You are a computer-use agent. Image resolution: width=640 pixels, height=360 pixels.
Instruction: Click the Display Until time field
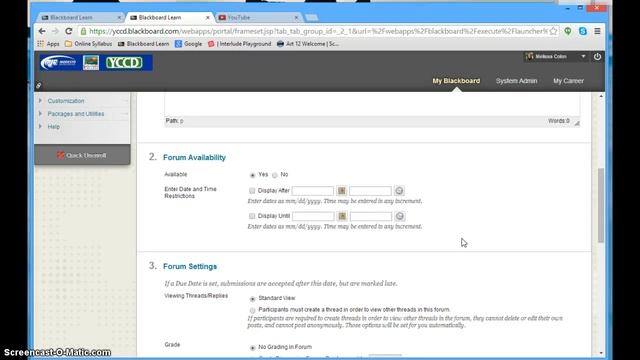click(371, 216)
